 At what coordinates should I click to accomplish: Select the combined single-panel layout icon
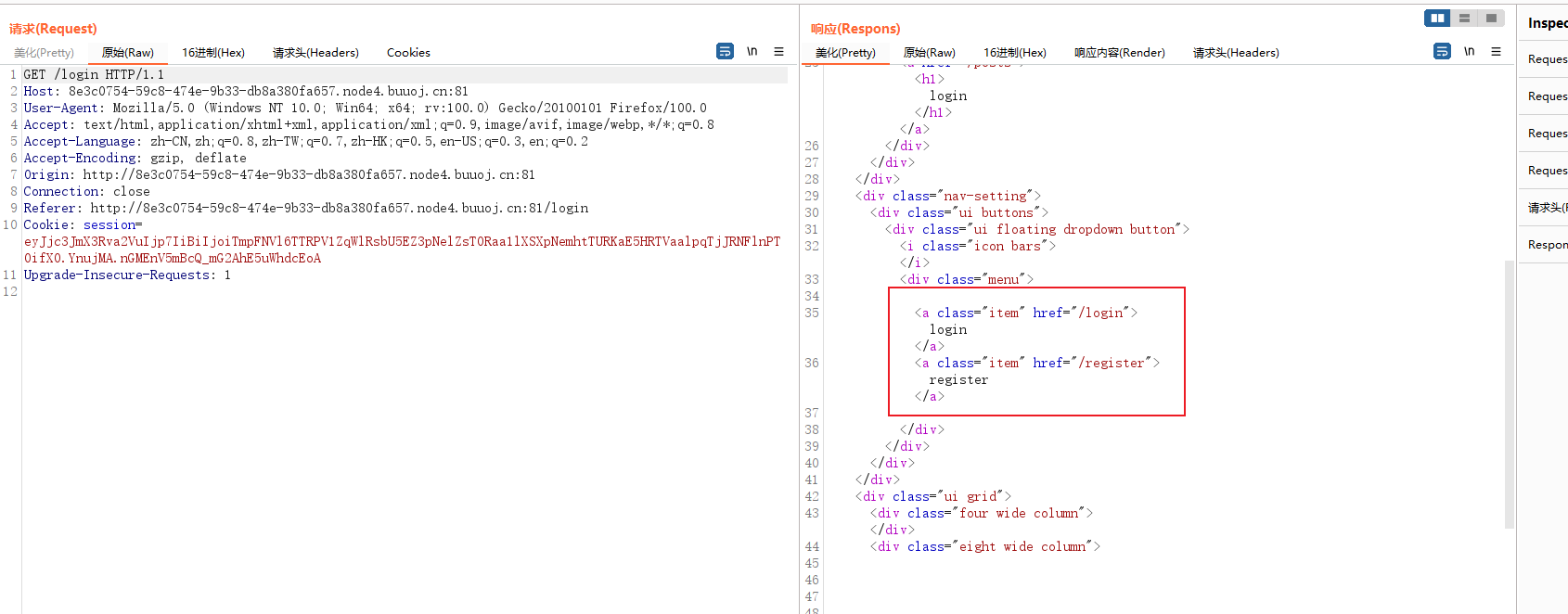(1491, 18)
